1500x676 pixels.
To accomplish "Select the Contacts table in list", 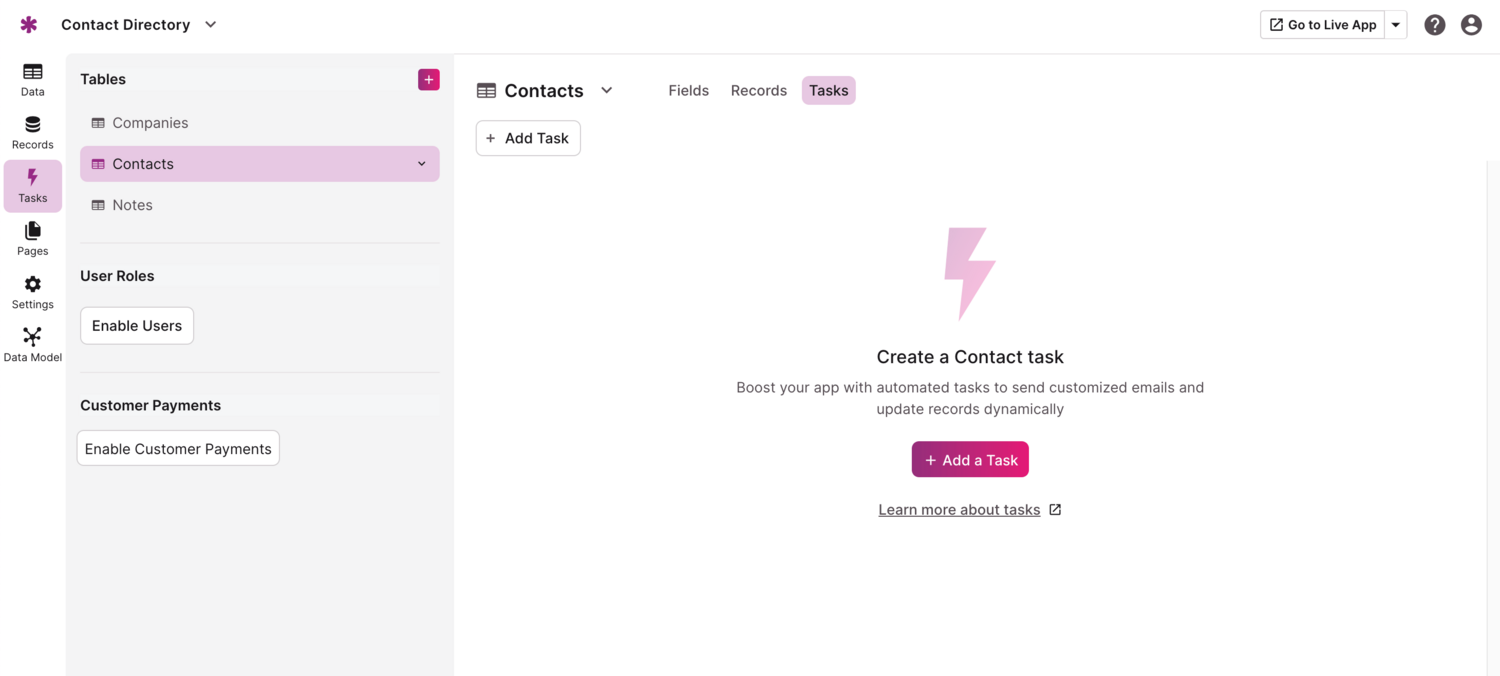I will pos(260,164).
